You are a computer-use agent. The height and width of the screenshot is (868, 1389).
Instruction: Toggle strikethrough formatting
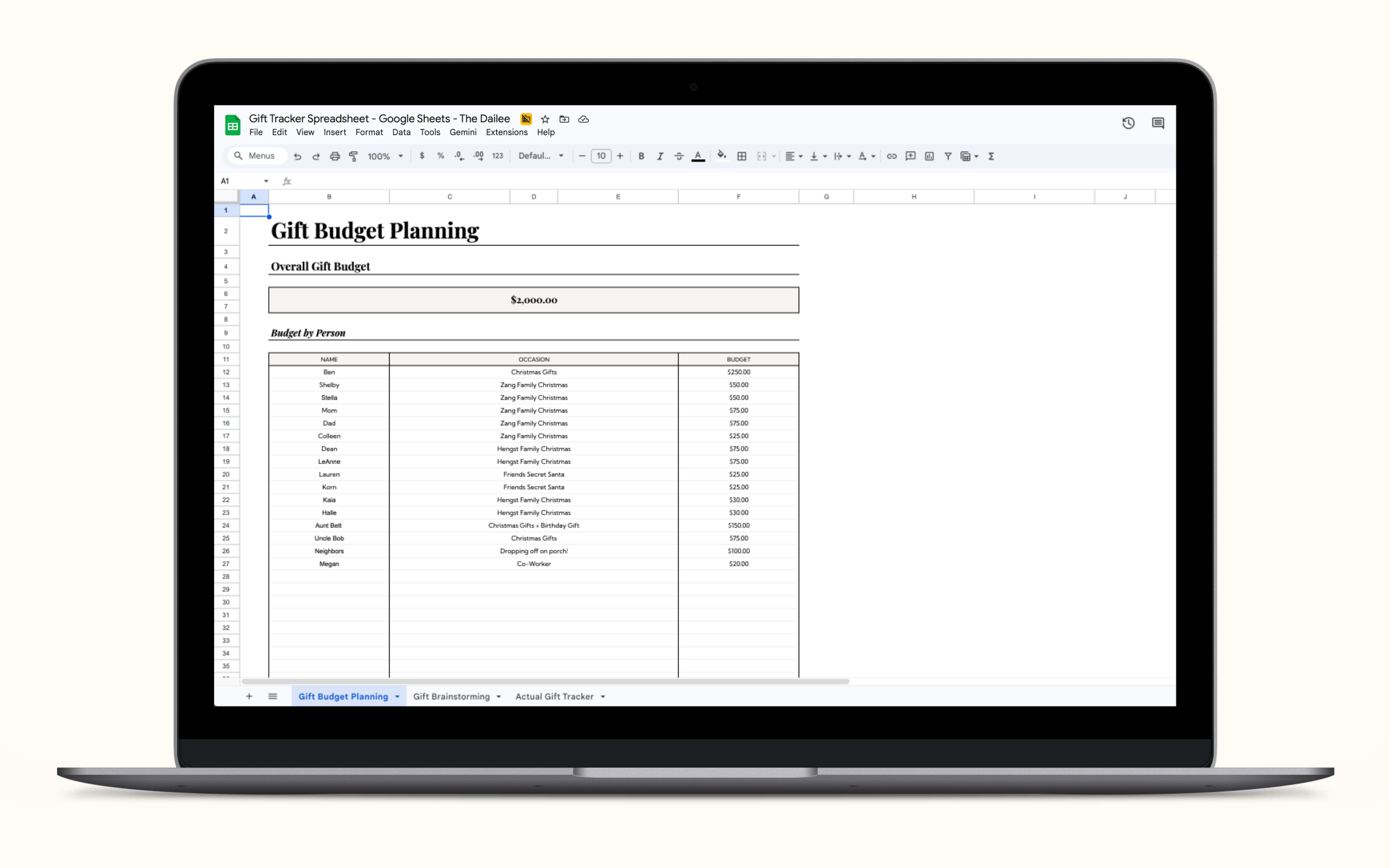[x=679, y=156]
